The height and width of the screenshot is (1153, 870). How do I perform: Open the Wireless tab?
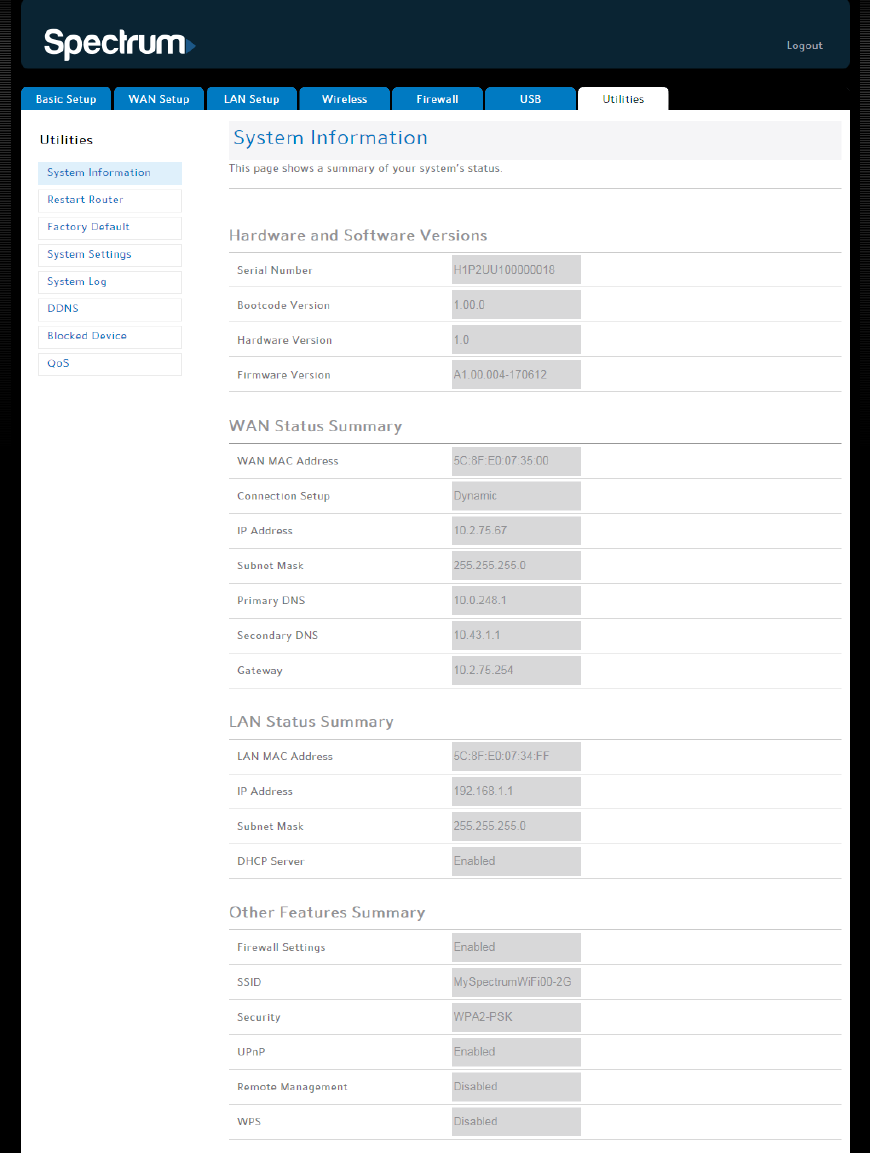[344, 99]
